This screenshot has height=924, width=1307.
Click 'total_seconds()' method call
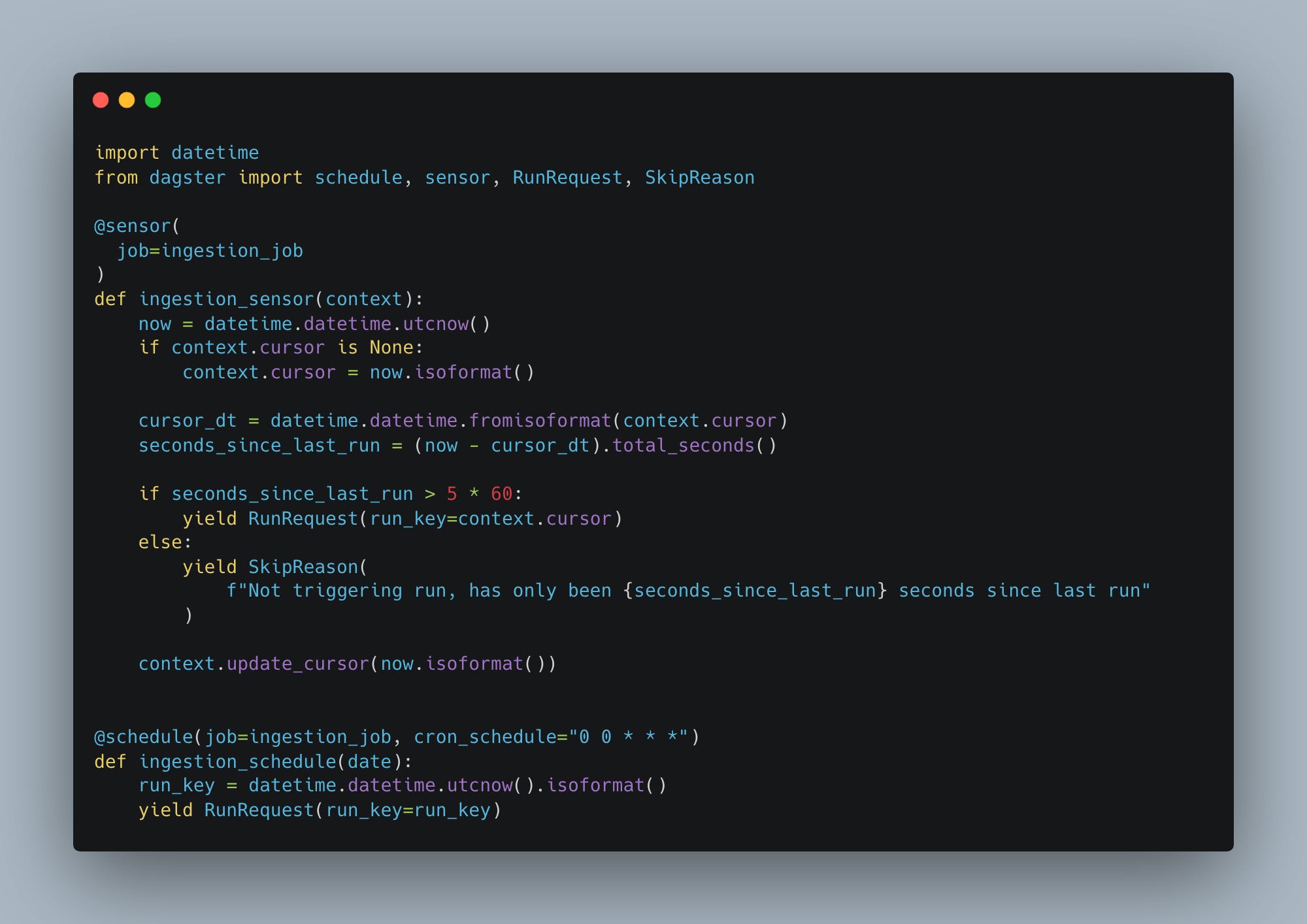point(695,446)
